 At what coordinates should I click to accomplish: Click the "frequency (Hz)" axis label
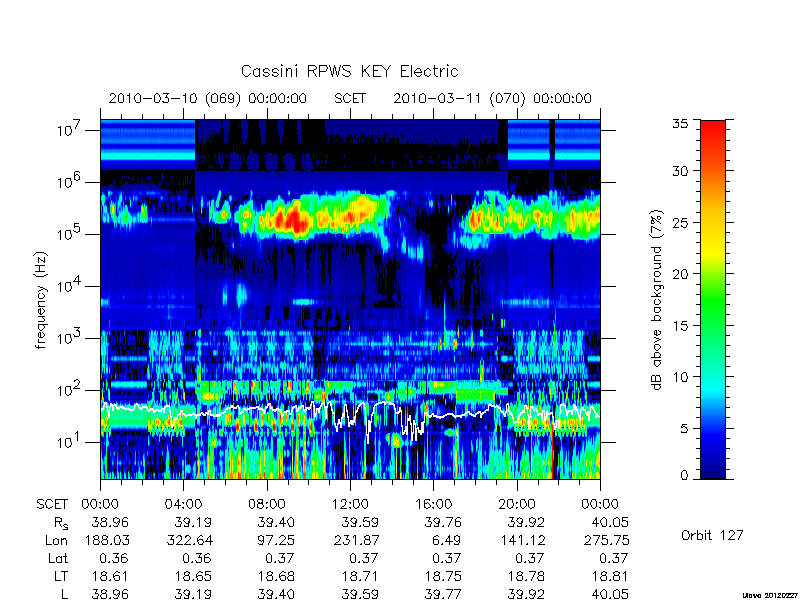pyautogui.click(x=41, y=301)
